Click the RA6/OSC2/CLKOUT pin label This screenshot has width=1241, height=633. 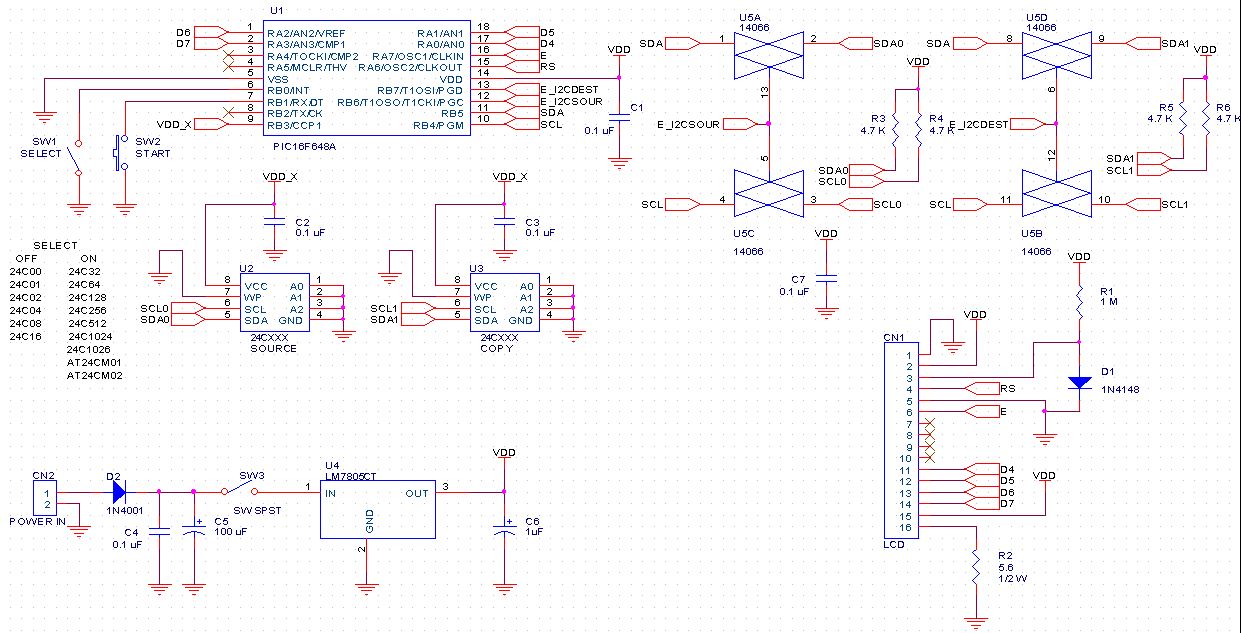[x=410, y=68]
